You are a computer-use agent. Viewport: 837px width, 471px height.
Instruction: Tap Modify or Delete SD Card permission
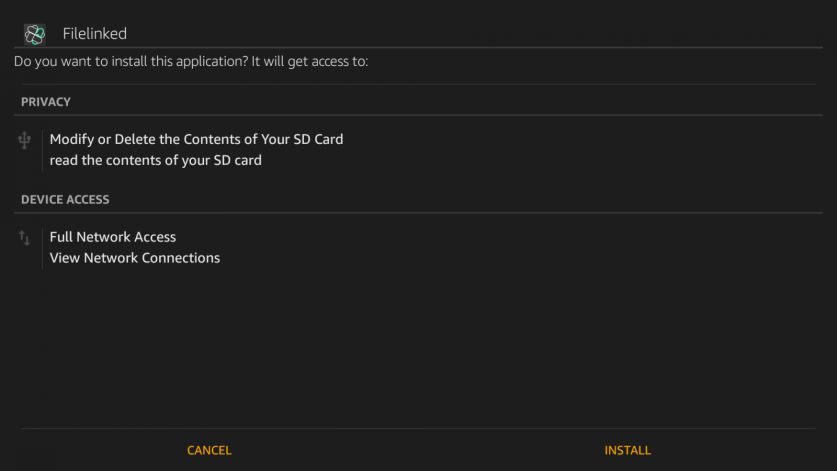tap(196, 139)
